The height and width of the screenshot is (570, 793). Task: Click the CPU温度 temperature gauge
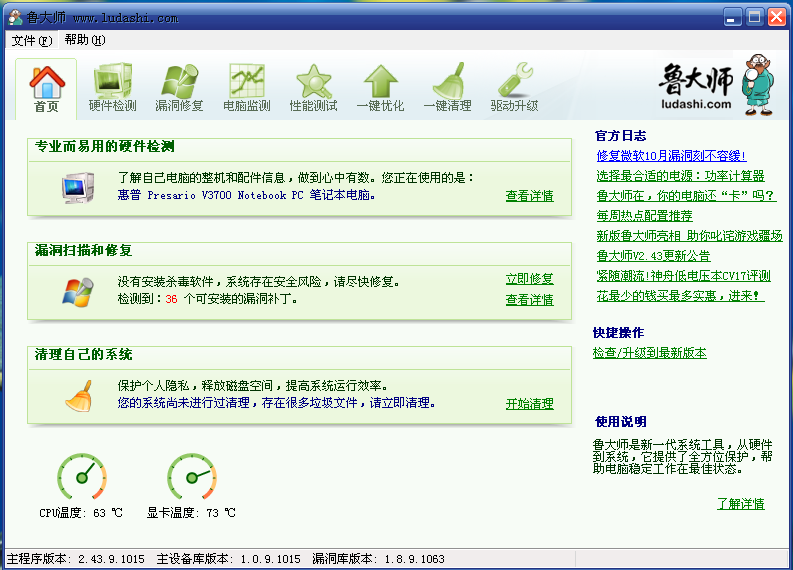click(x=81, y=477)
